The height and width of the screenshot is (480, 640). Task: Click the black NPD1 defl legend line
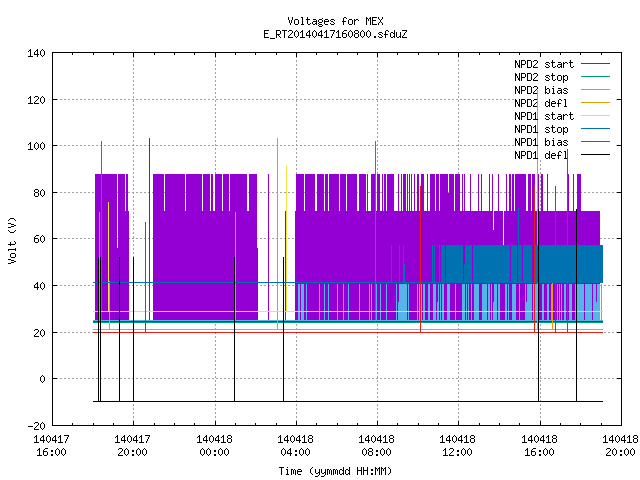[595, 155]
